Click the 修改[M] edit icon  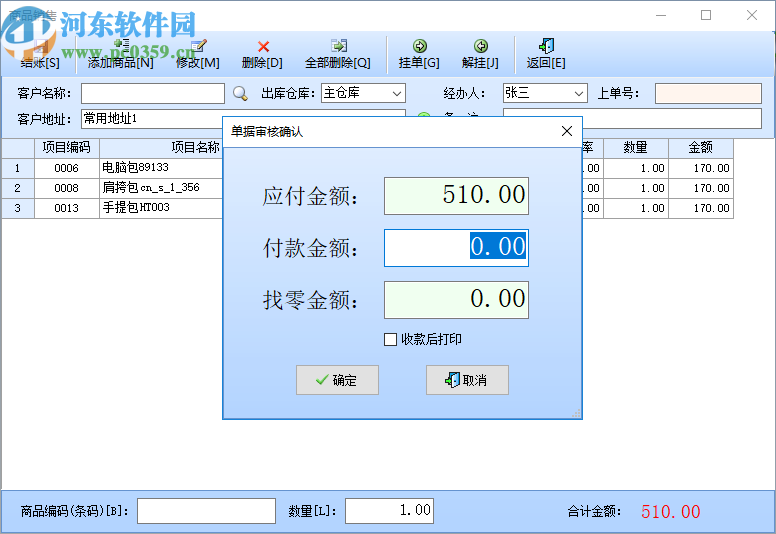coord(198,46)
